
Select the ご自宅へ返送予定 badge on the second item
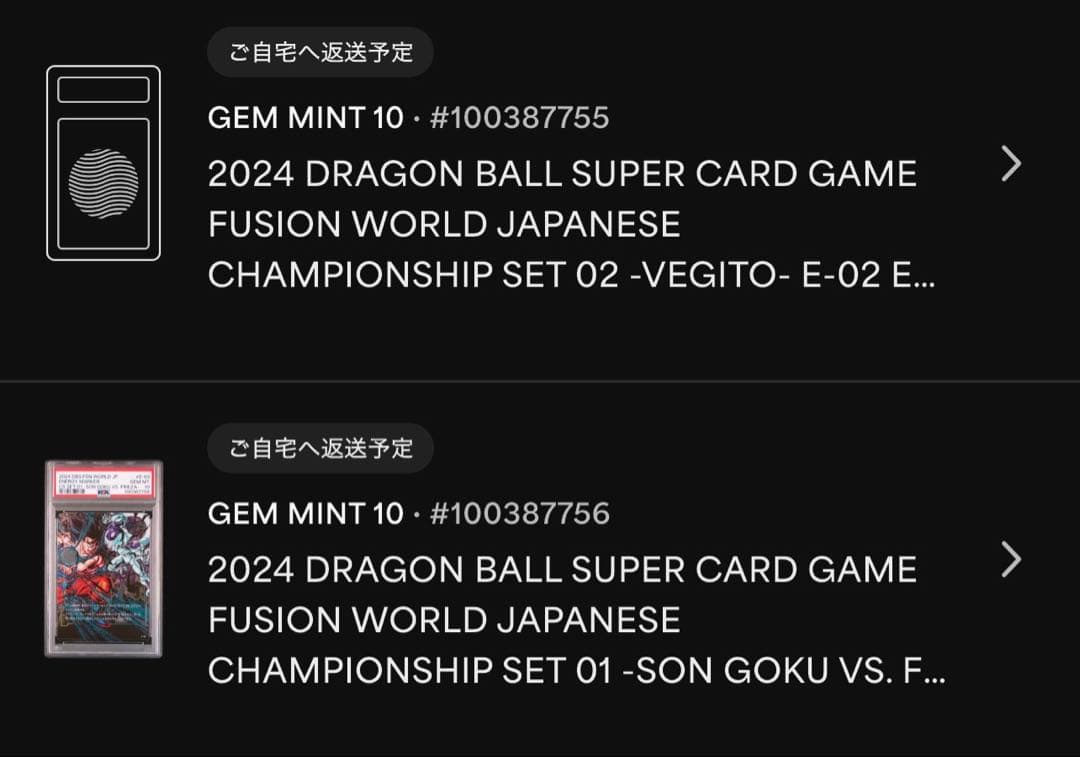pyautogui.click(x=320, y=449)
